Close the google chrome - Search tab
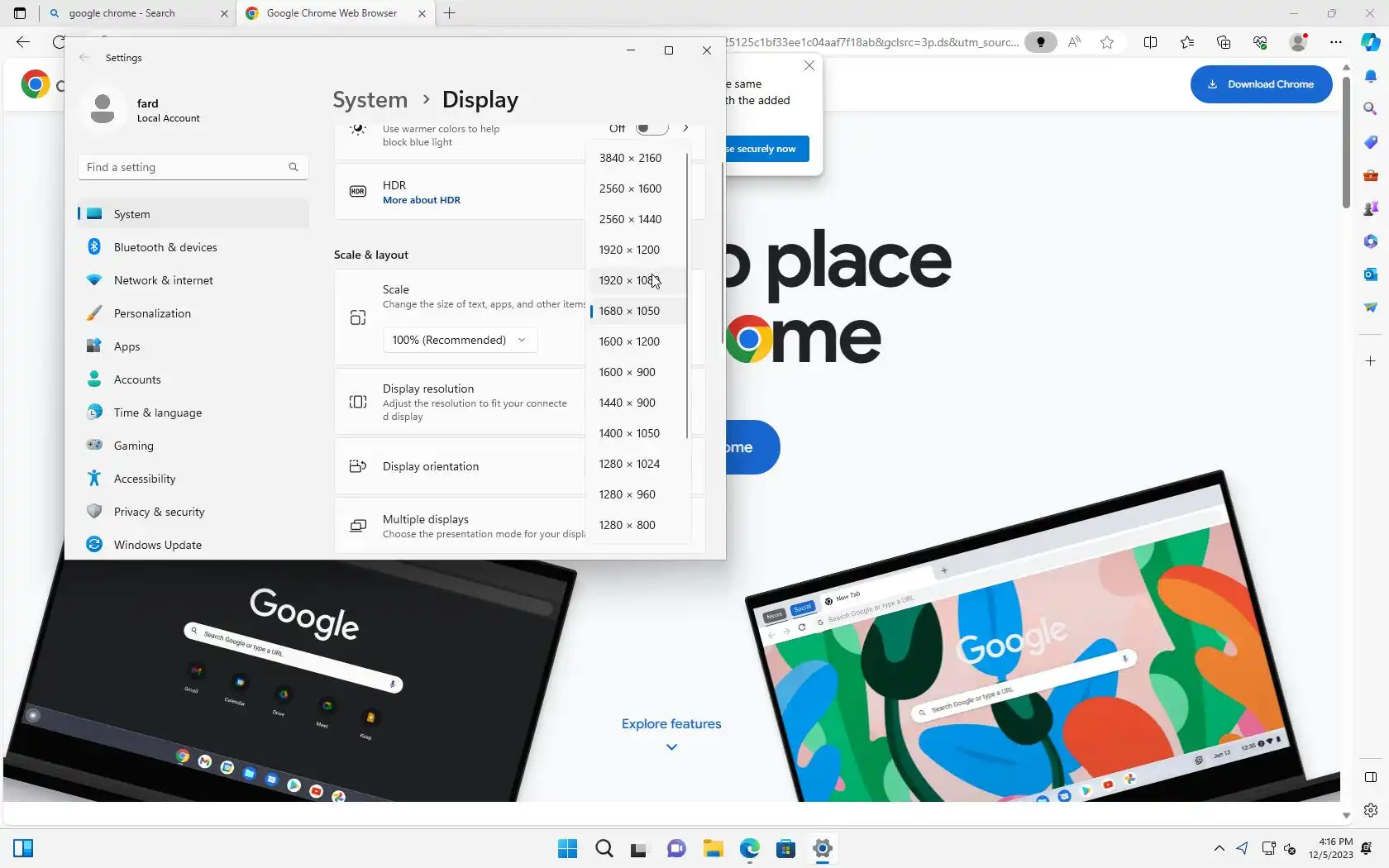 [224, 13]
